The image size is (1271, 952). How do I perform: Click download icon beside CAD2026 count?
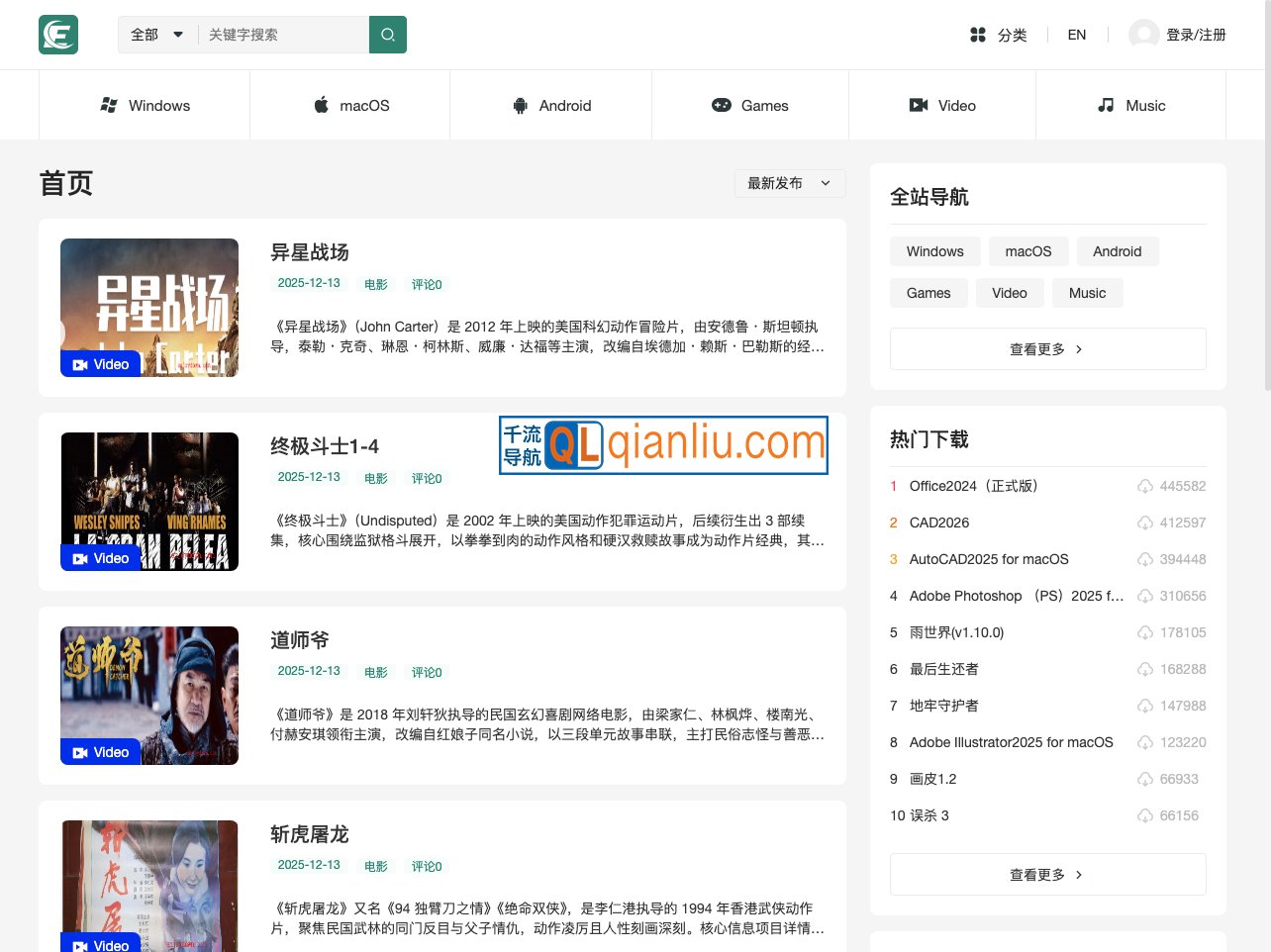click(1144, 524)
